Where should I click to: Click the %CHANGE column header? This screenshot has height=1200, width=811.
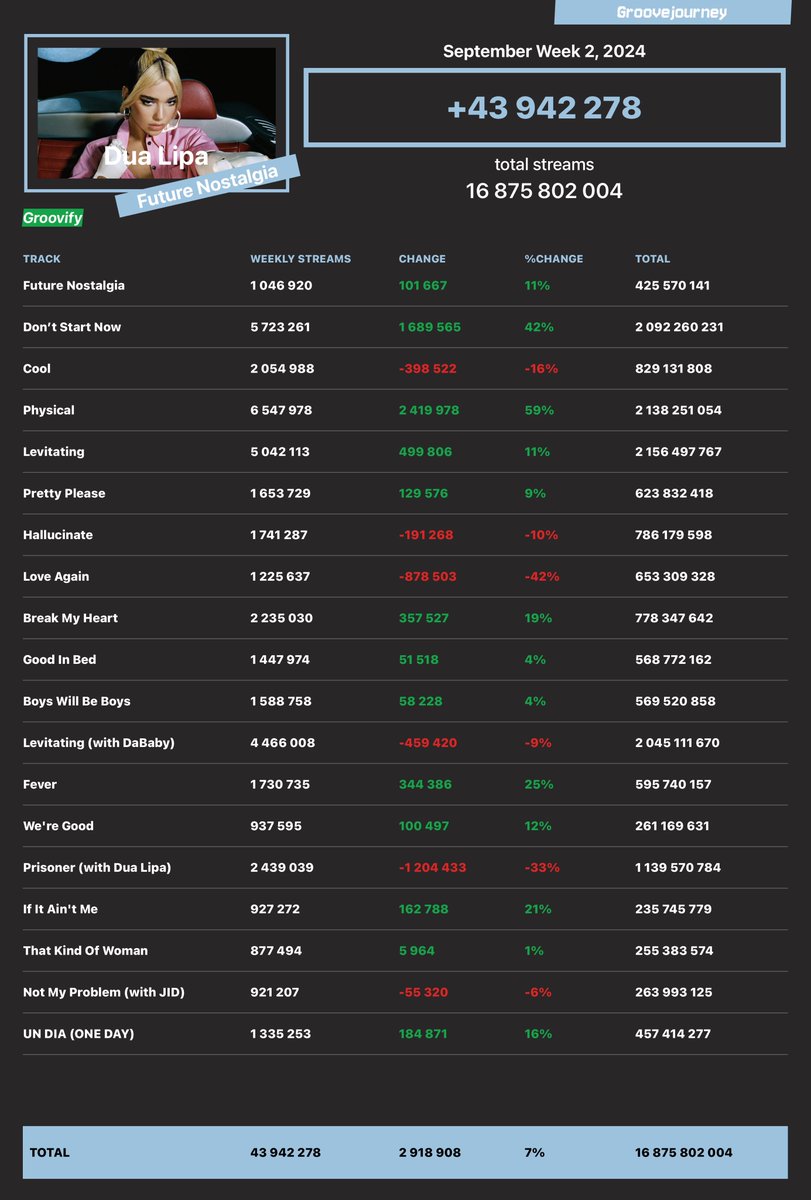(x=554, y=259)
